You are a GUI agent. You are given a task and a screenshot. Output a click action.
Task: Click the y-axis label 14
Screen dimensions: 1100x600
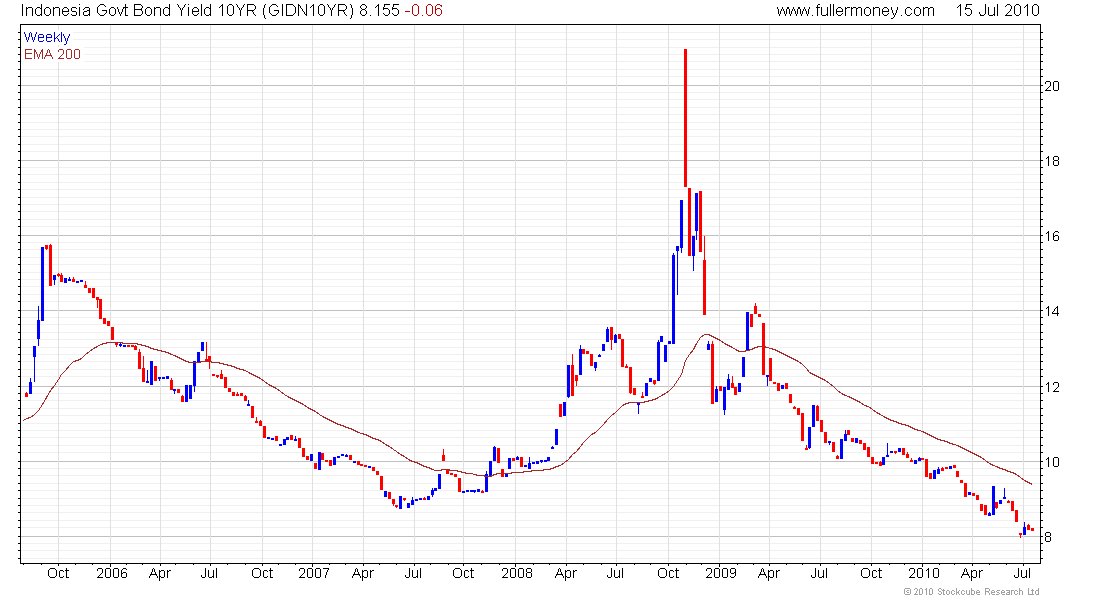(x=1052, y=312)
